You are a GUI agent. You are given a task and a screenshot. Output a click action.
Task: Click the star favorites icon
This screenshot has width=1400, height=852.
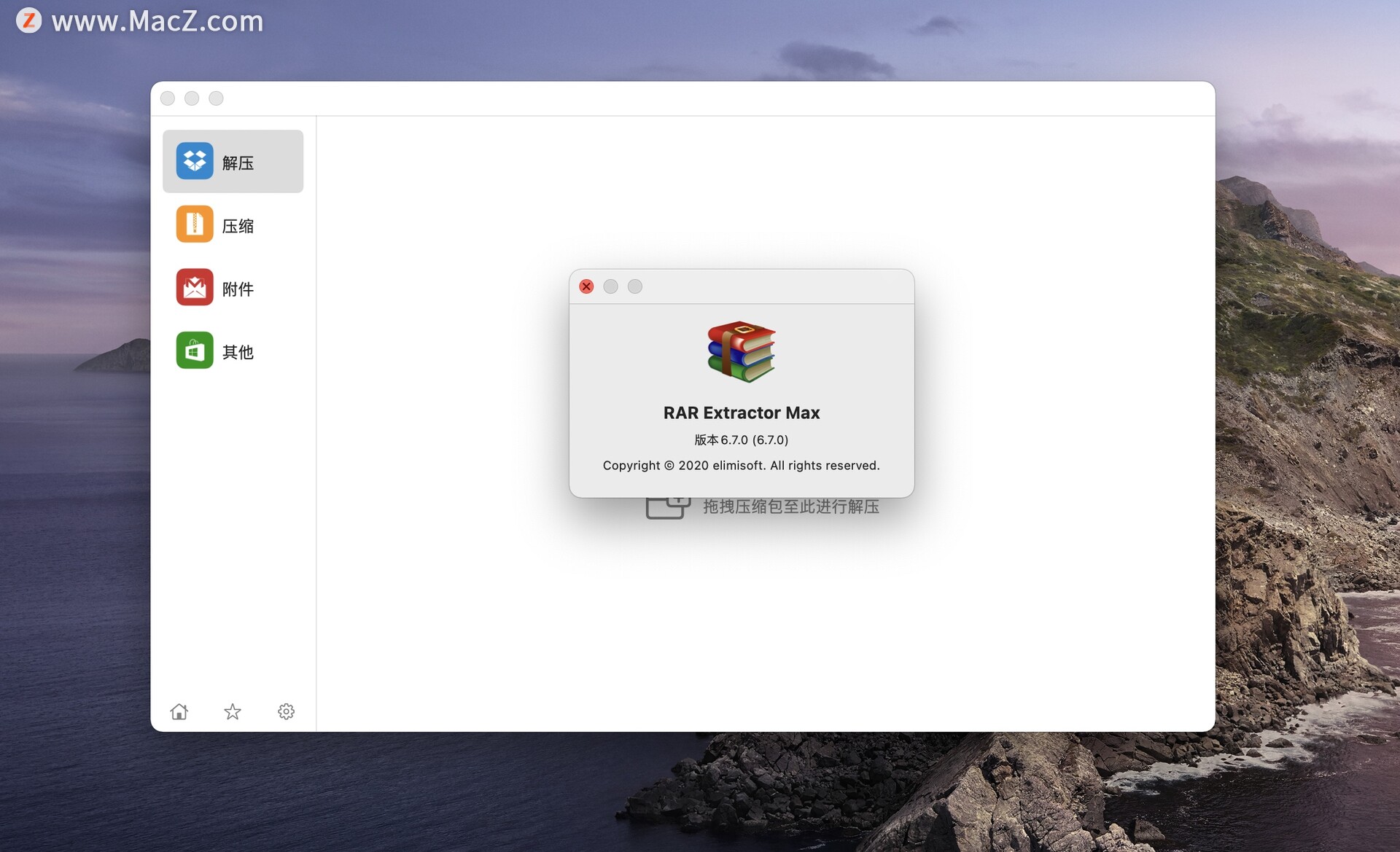click(x=233, y=711)
